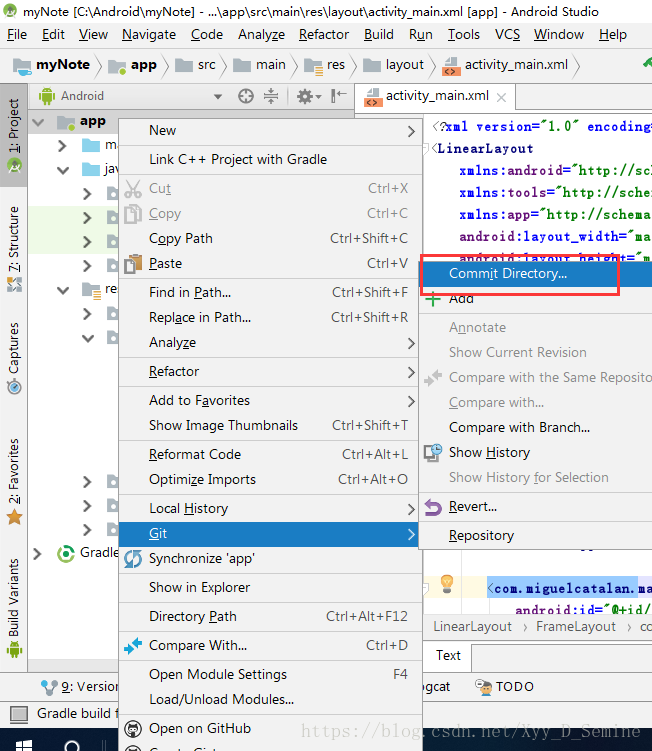The height and width of the screenshot is (751, 652).
Task: Click the tool window toggle square in status bar
Action: [19, 714]
